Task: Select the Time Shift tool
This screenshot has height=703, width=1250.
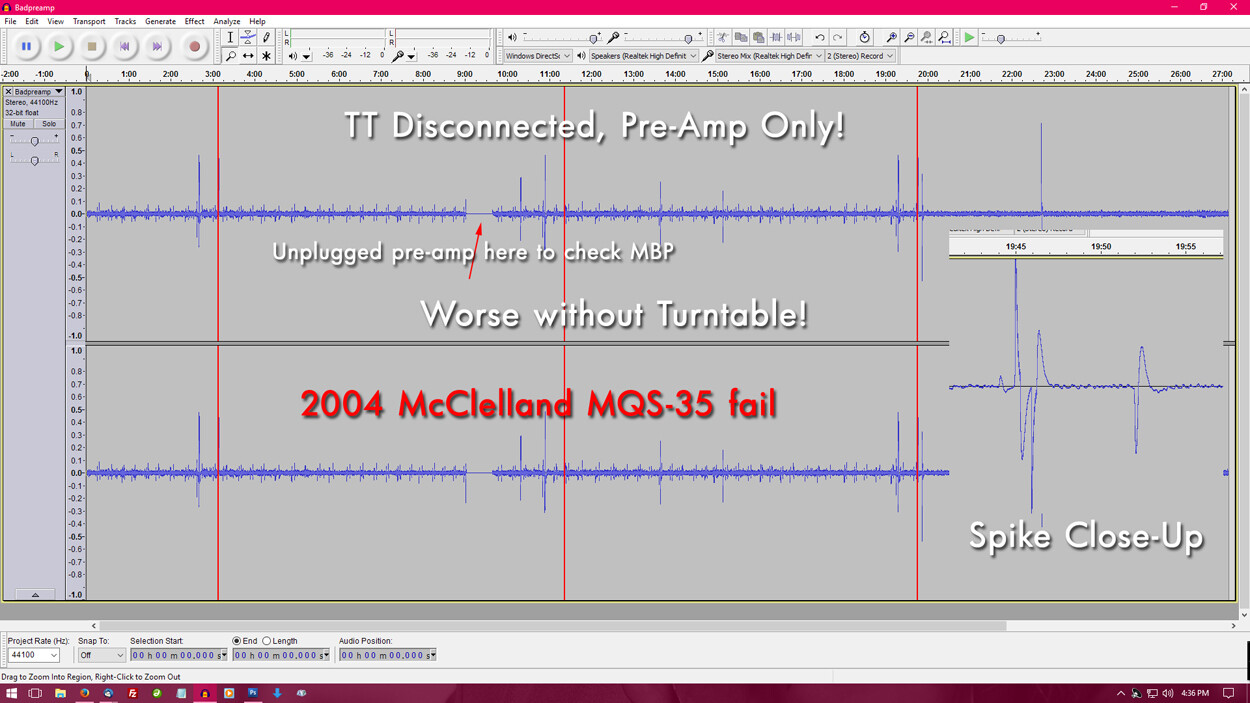Action: tap(248, 56)
